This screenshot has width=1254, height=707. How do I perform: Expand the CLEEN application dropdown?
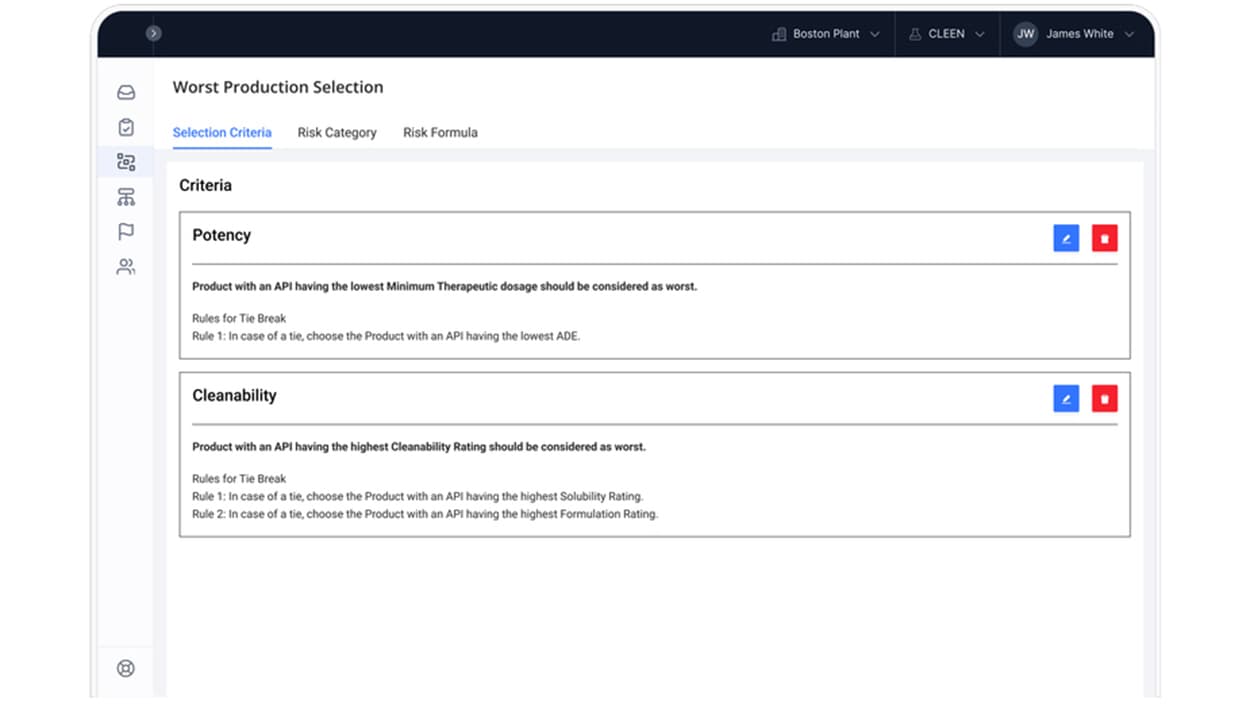coord(946,34)
